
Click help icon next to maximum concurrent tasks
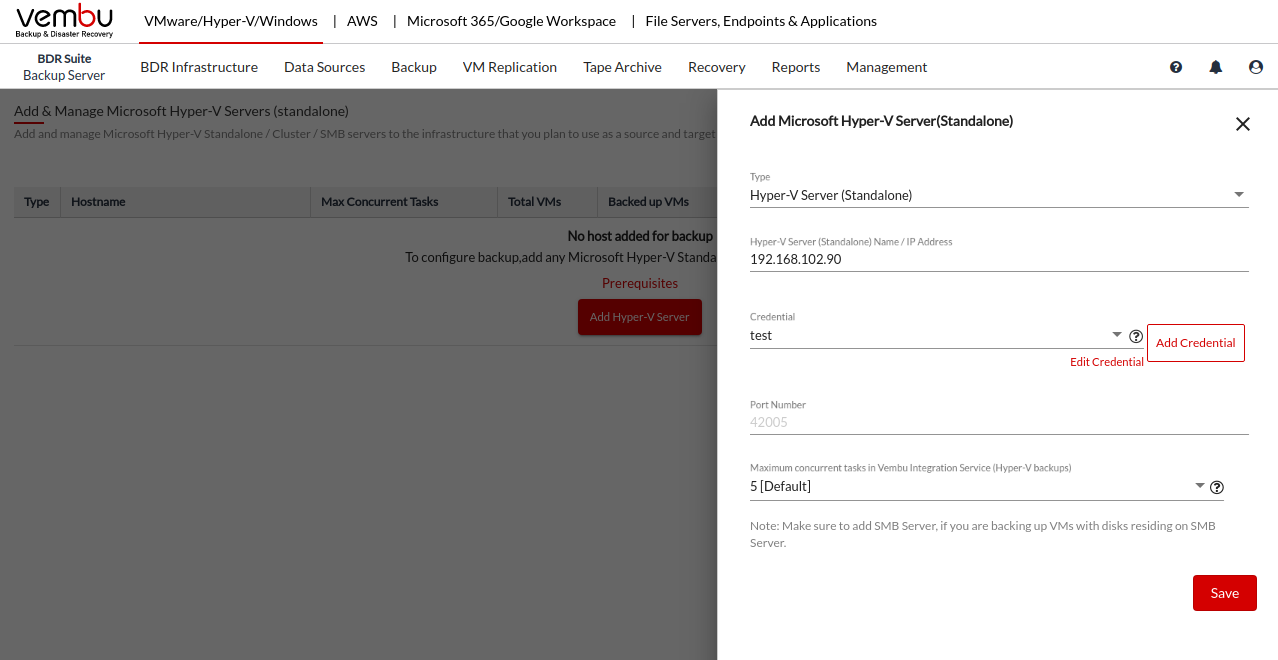coord(1217,488)
